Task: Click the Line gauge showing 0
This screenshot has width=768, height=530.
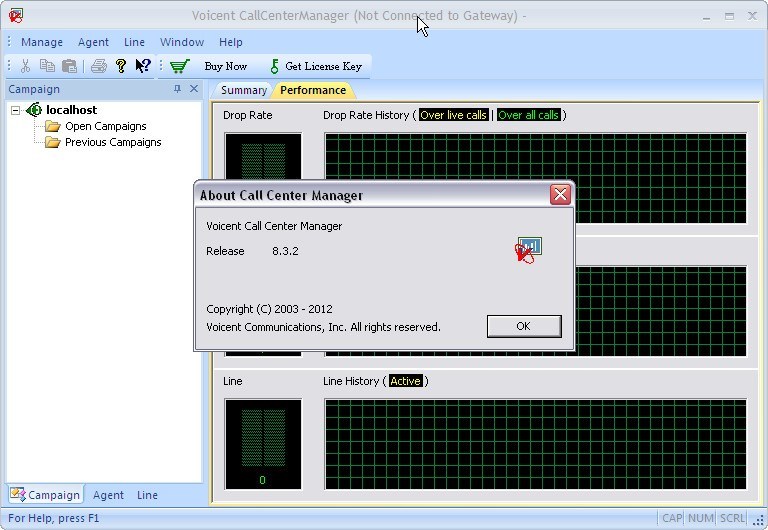Action: point(263,444)
